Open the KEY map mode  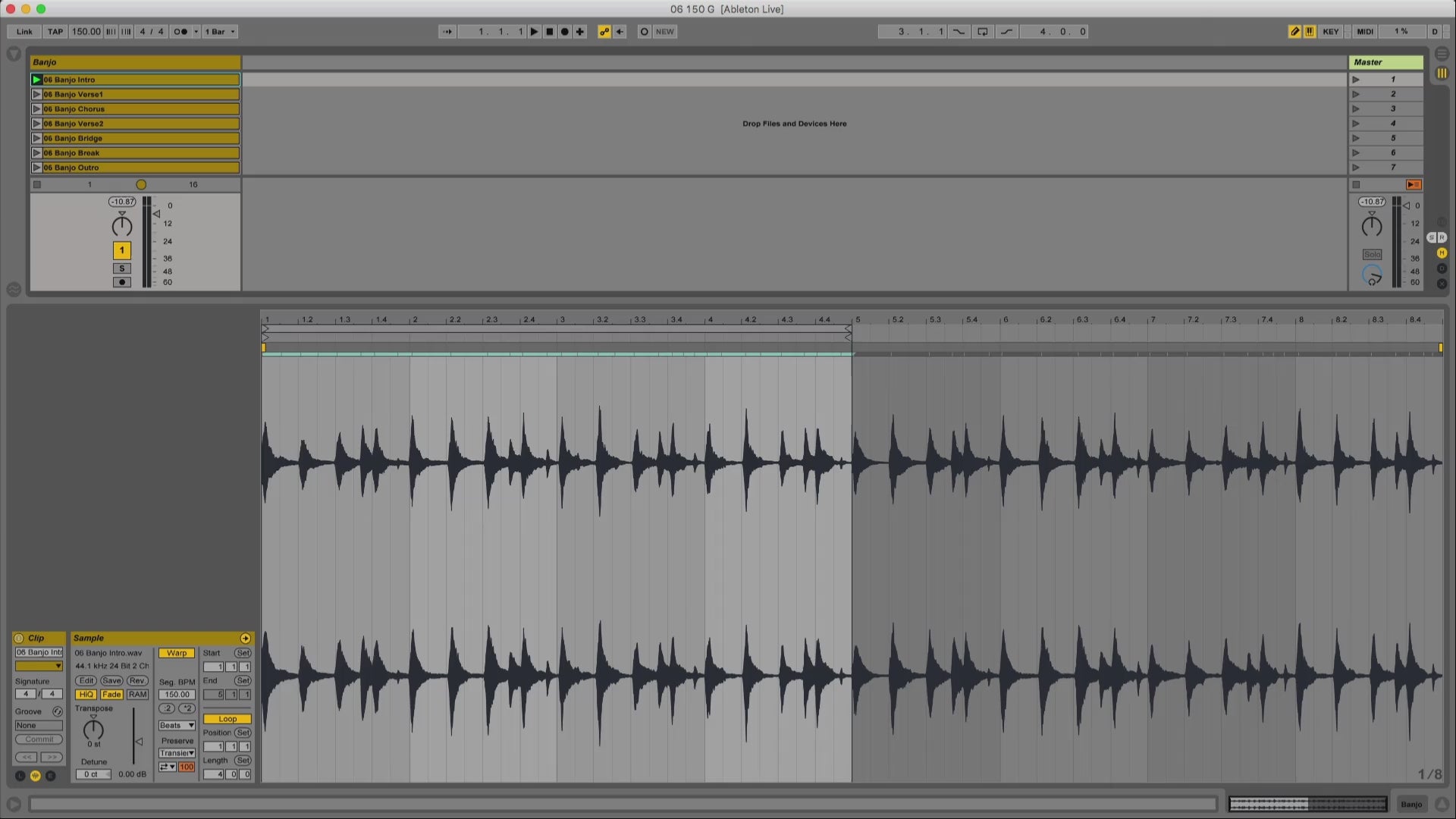pyautogui.click(x=1330, y=32)
